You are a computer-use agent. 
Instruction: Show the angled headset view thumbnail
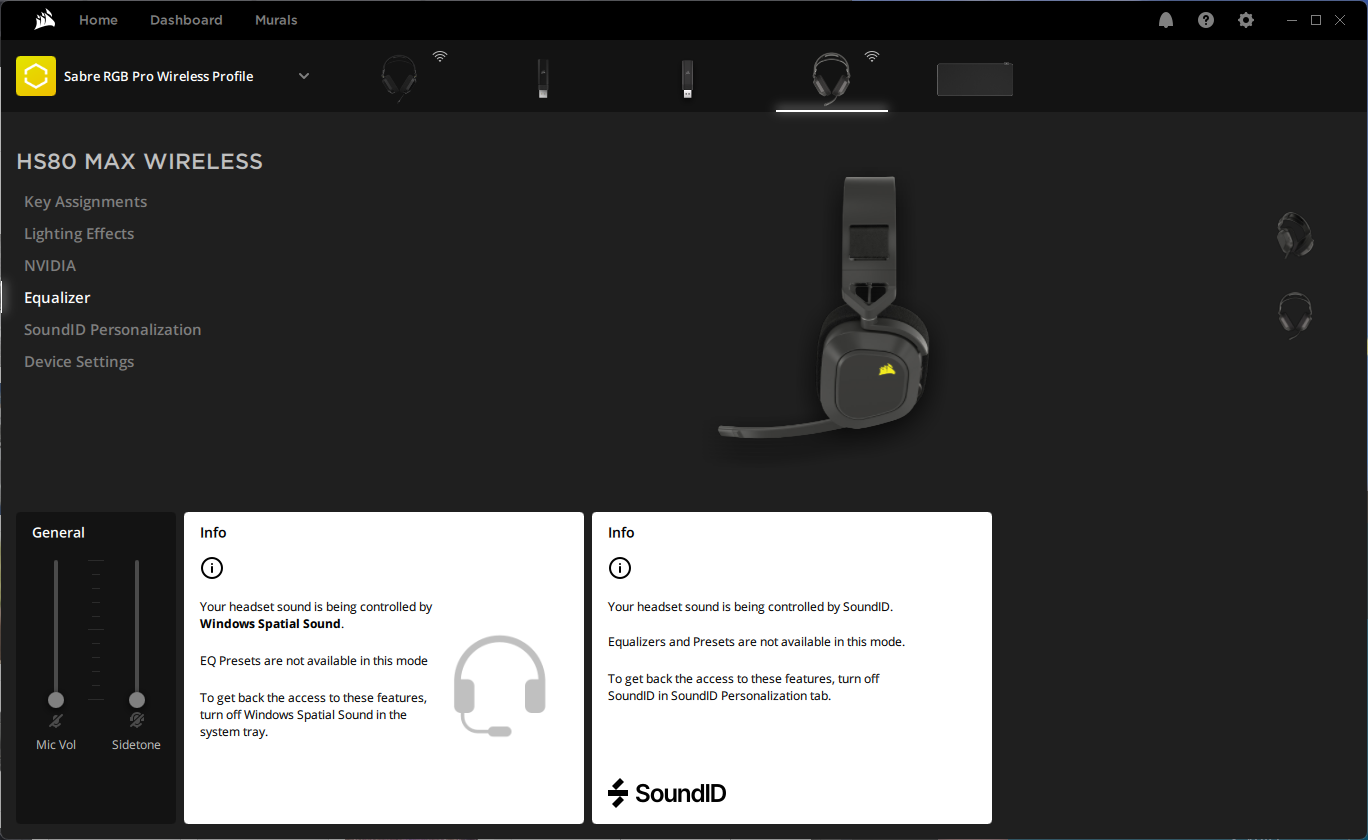pyautogui.click(x=1295, y=236)
